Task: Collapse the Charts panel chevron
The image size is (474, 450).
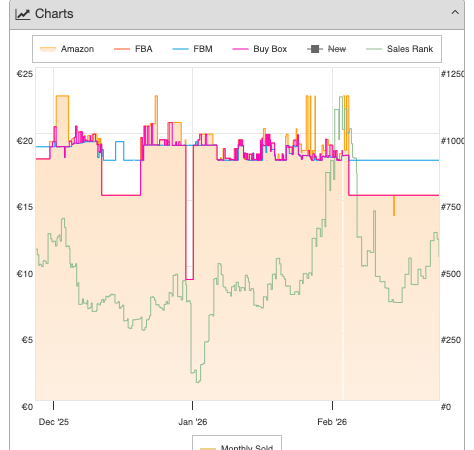Action: (455, 13)
